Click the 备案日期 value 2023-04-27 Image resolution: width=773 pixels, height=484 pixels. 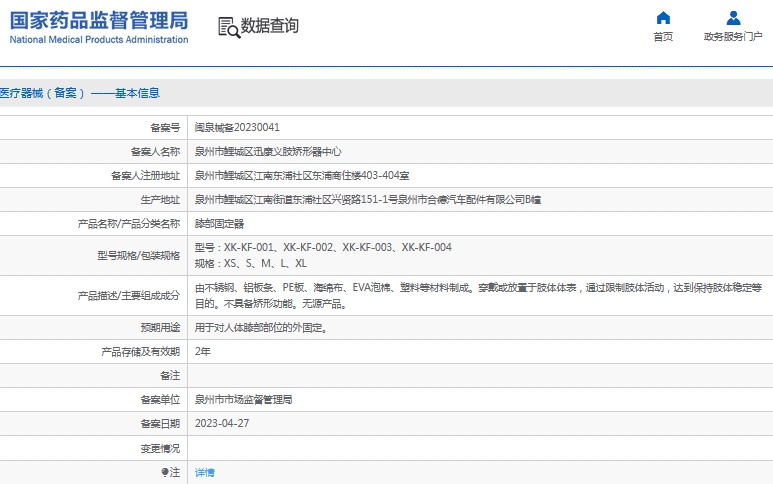click(221, 423)
